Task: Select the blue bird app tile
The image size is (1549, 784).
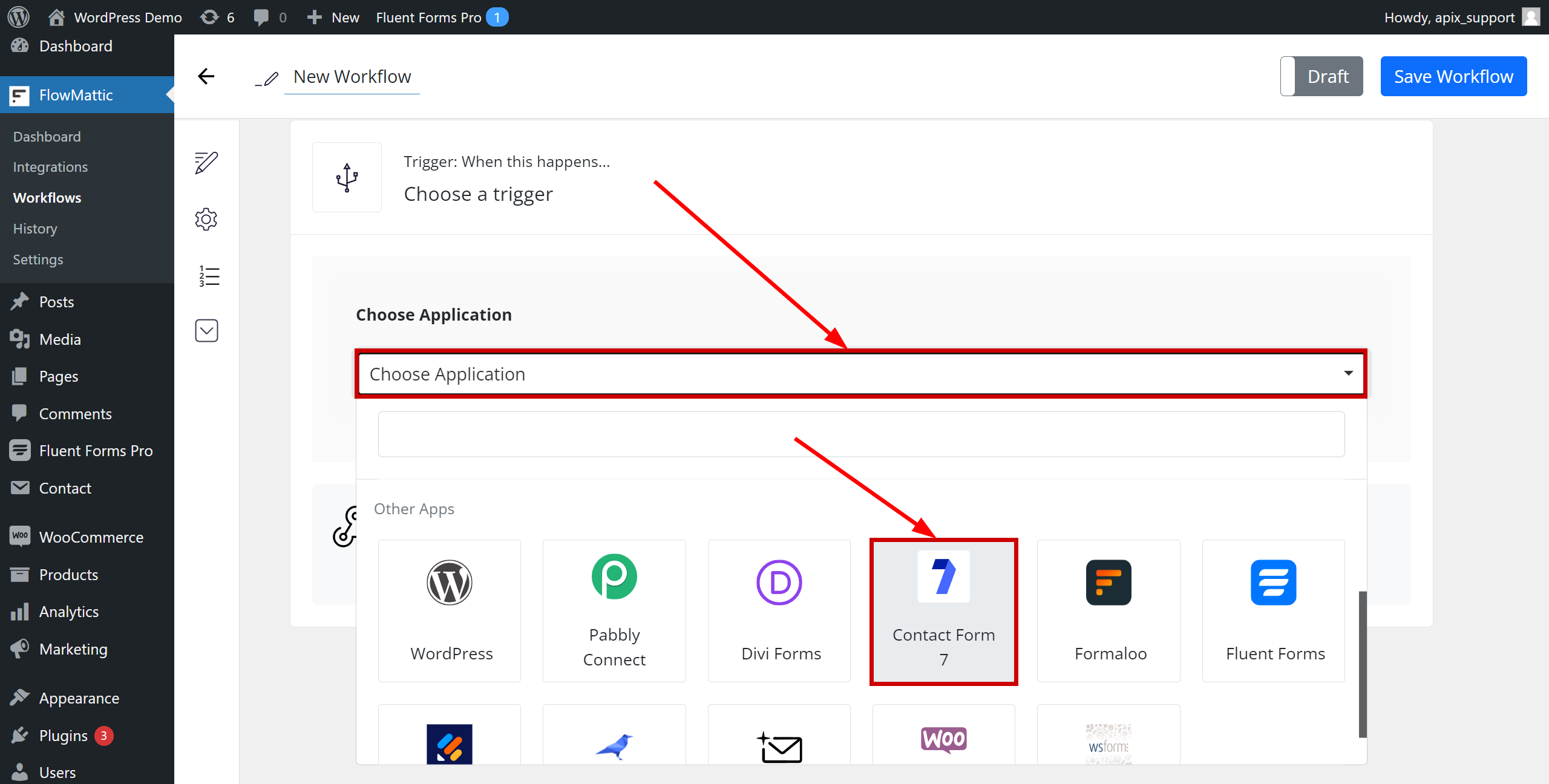Action: coord(614,734)
